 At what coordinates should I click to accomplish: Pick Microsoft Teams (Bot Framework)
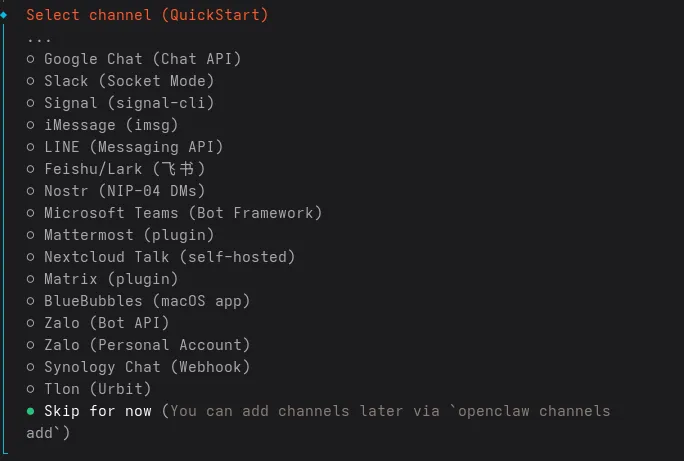tap(182, 213)
